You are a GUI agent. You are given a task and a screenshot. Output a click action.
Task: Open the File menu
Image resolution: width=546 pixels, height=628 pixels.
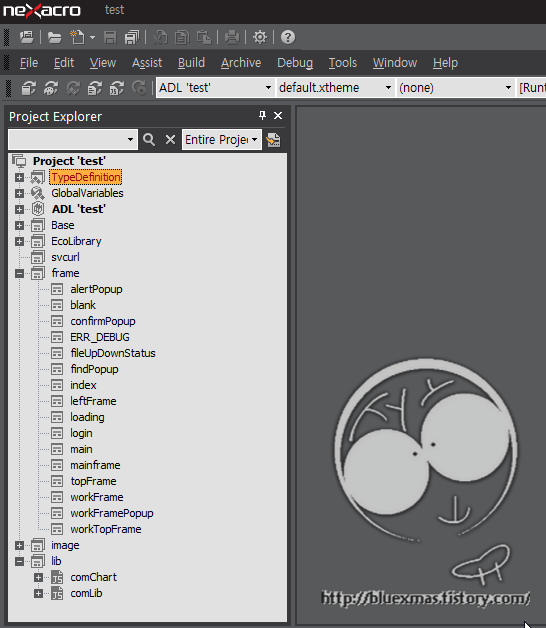(x=29, y=63)
